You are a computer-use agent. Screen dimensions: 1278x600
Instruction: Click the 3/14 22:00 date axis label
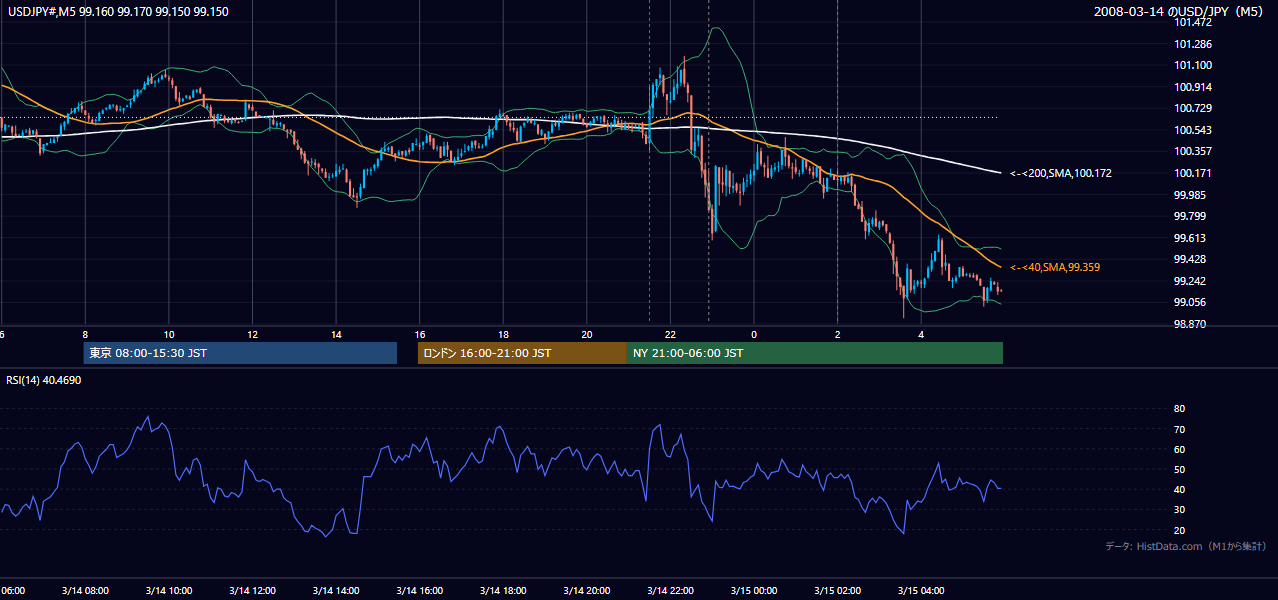tap(670, 591)
